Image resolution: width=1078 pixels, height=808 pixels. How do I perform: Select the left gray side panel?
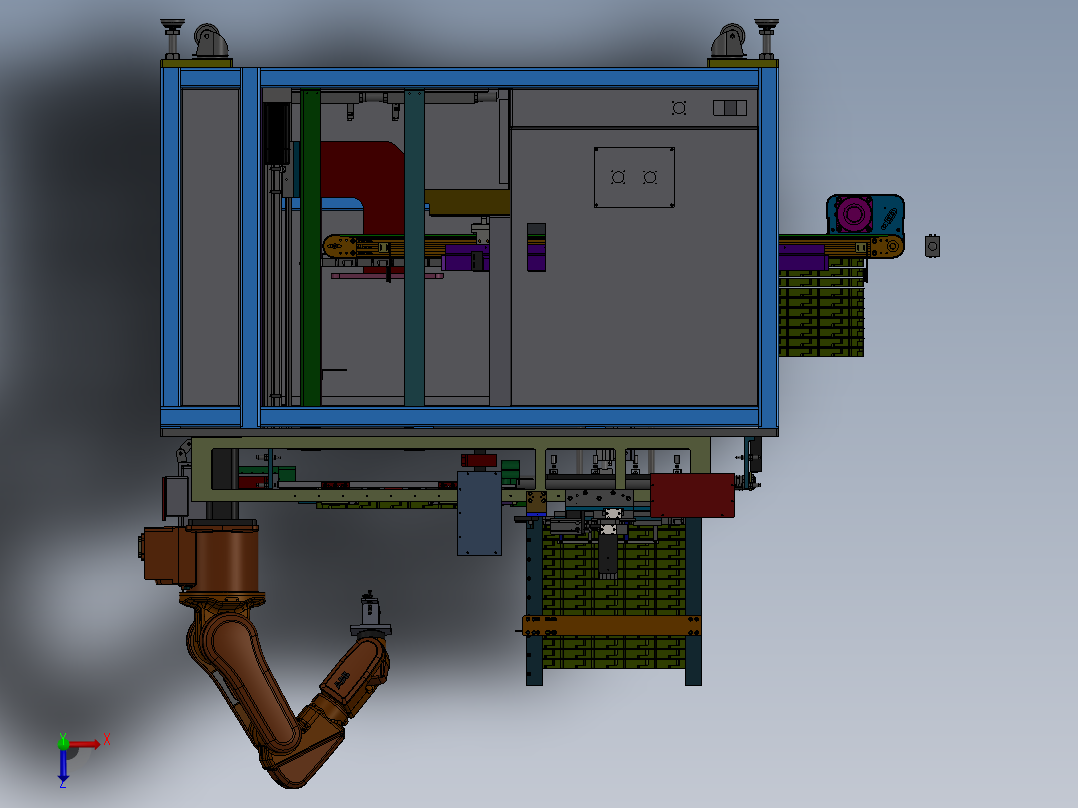tap(210, 247)
